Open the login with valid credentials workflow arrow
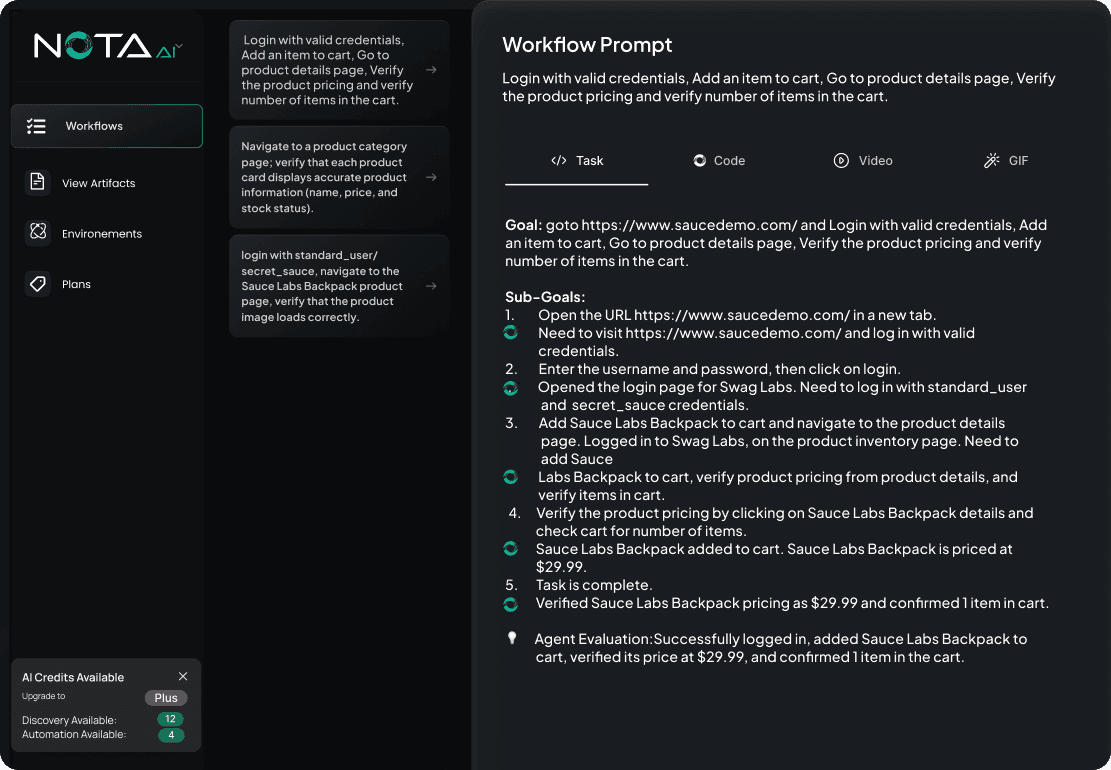This screenshot has width=1111, height=770. tap(431, 70)
